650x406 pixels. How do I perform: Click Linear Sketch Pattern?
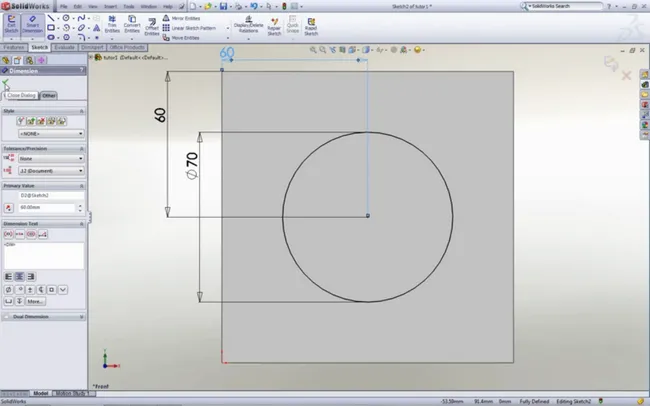(189, 28)
